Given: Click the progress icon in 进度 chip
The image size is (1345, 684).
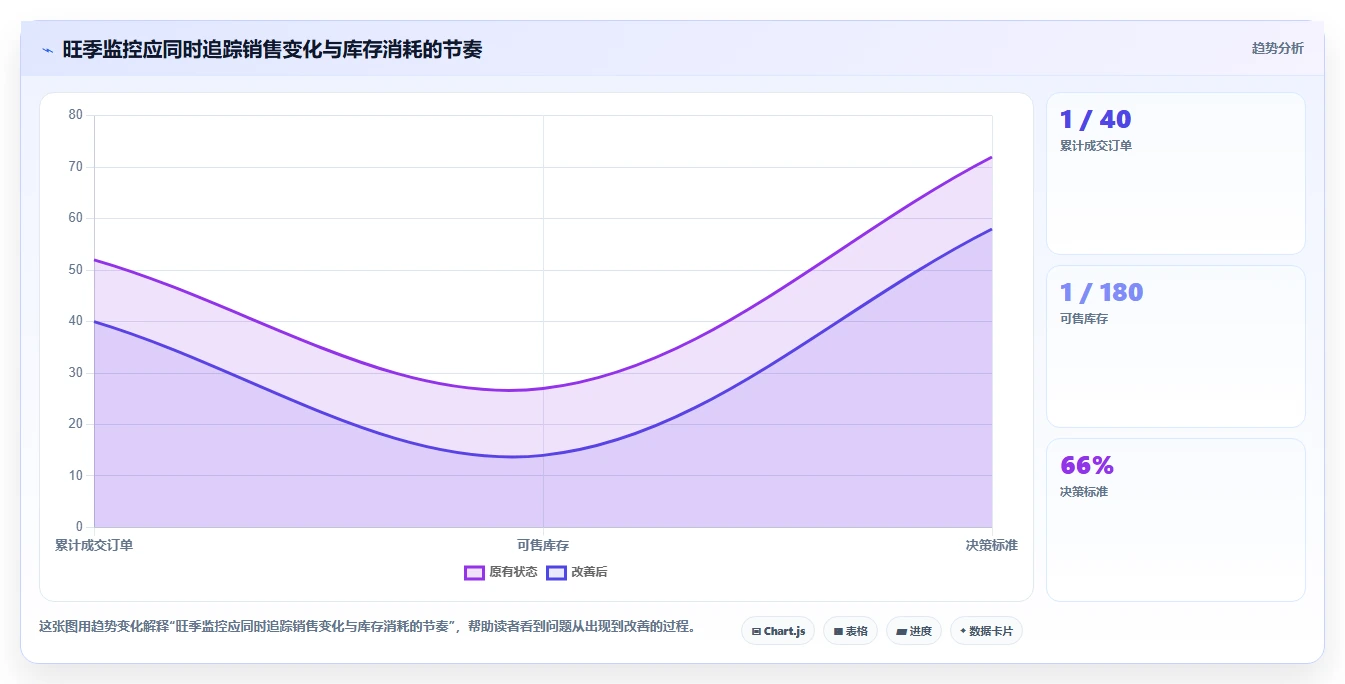Looking at the screenshot, I should point(901,632).
